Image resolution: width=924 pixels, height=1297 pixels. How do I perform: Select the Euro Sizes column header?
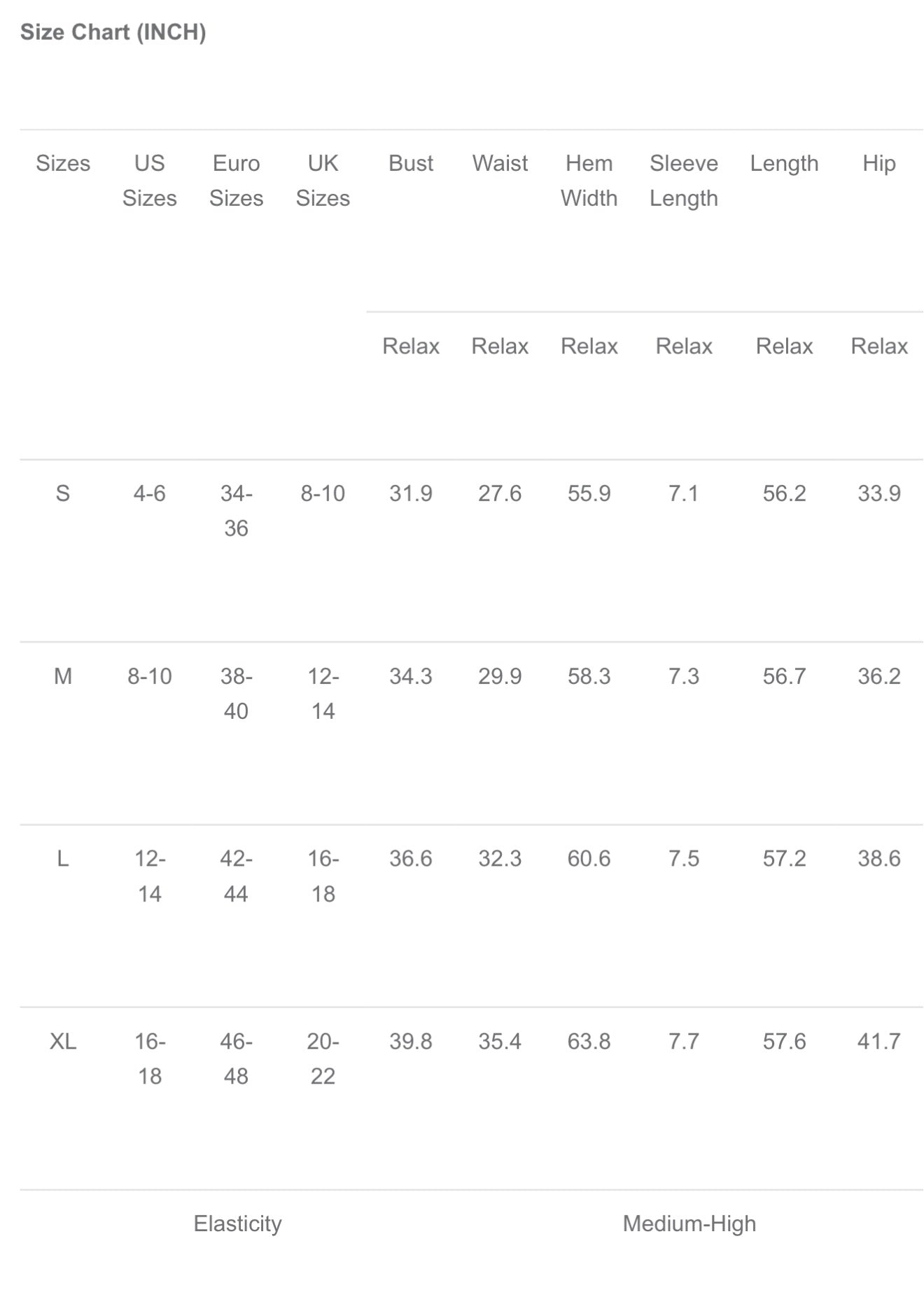(236, 181)
